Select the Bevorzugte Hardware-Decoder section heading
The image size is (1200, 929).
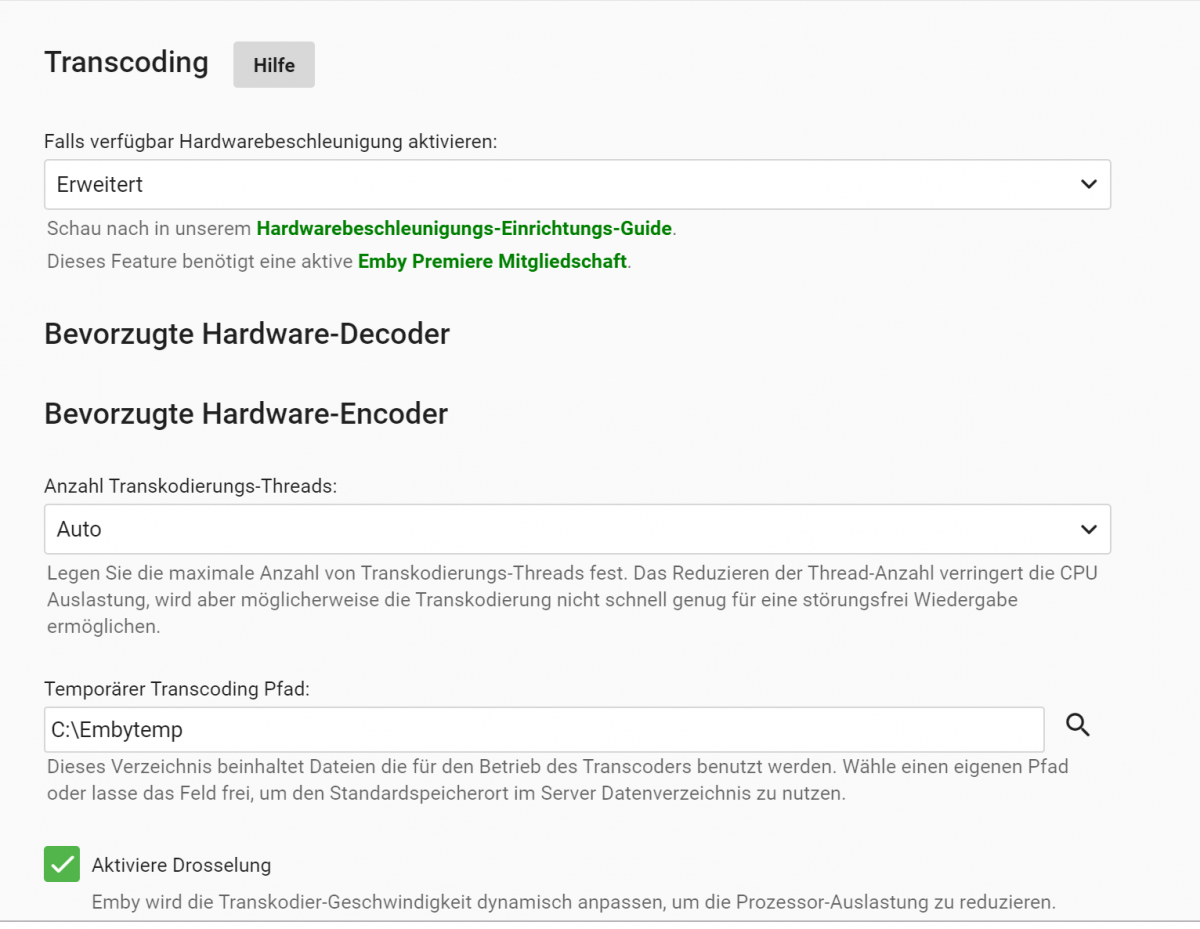[x=247, y=334]
